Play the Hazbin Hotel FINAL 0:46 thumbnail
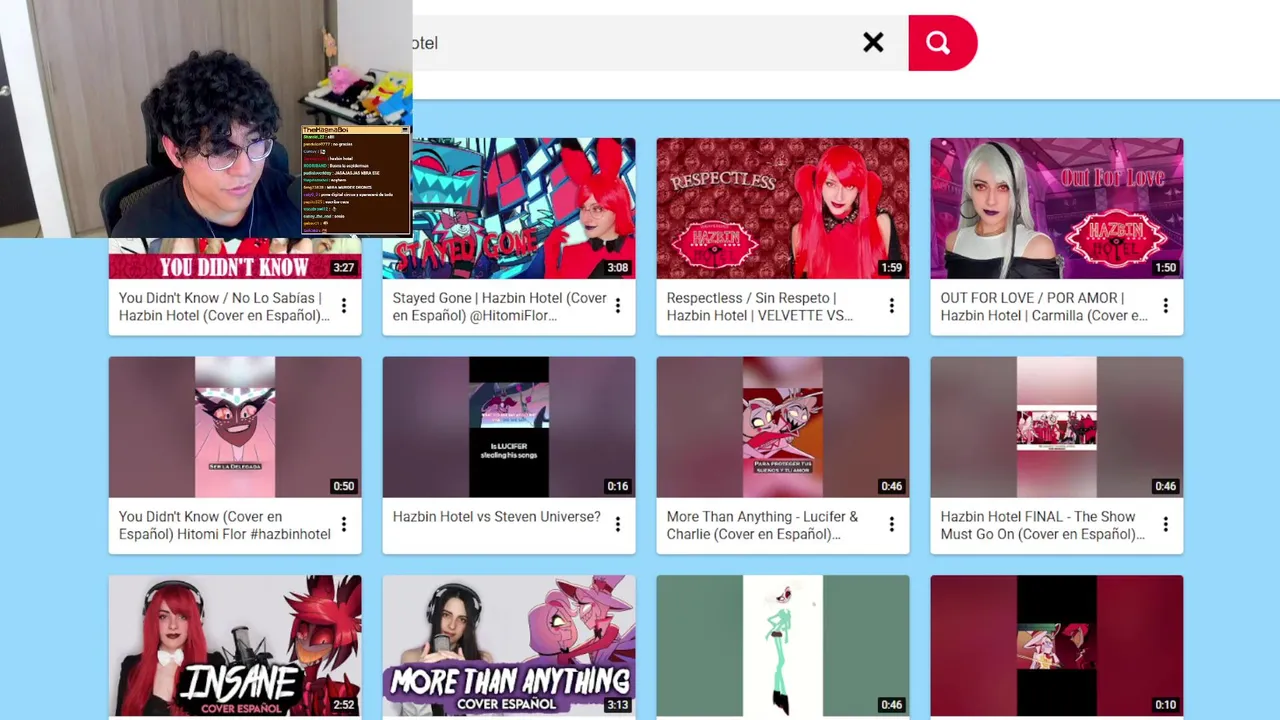Image resolution: width=1280 pixels, height=720 pixels. [1057, 427]
